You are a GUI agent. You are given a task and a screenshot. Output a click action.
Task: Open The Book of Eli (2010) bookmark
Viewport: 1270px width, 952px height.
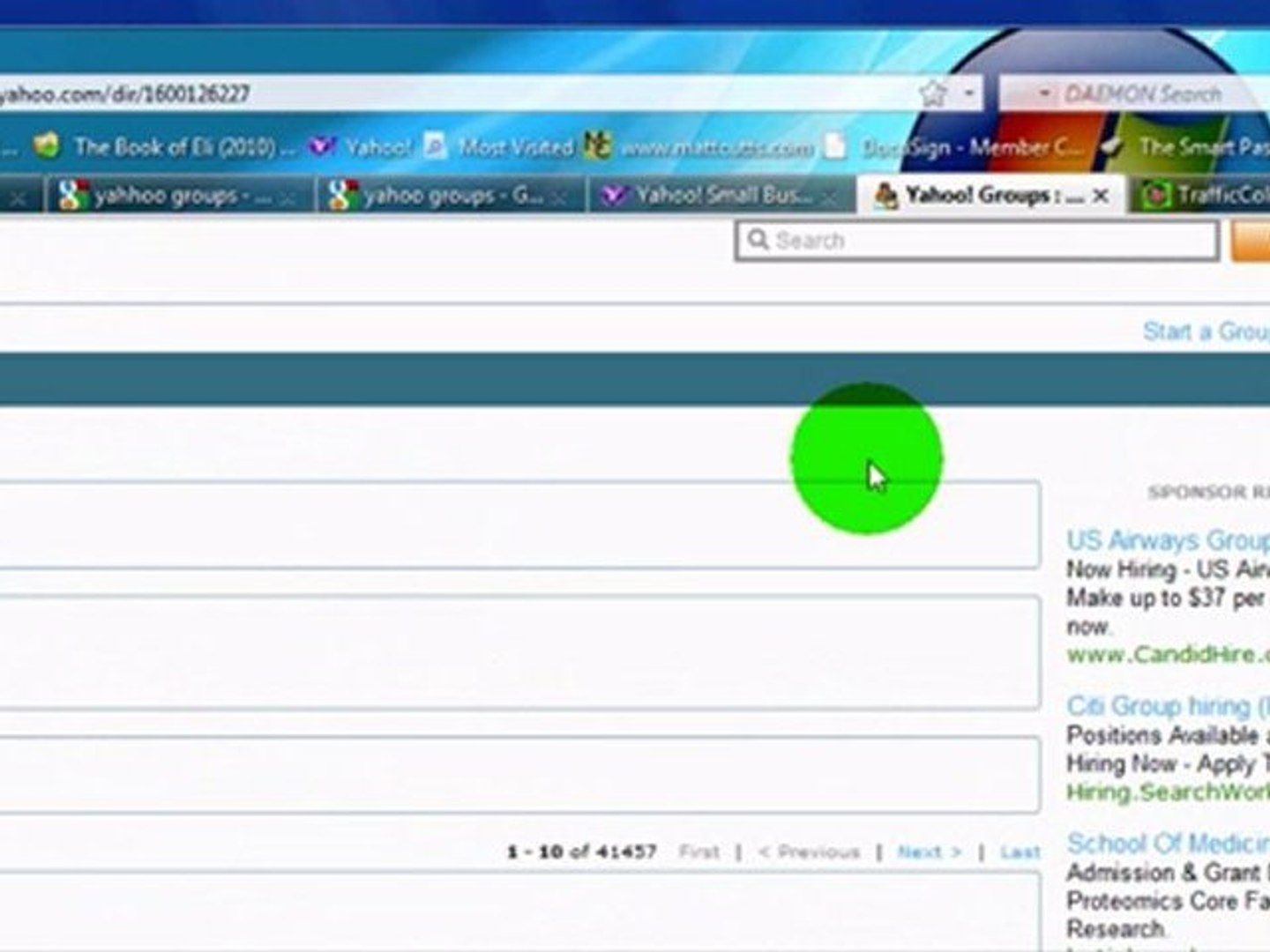click(x=184, y=146)
